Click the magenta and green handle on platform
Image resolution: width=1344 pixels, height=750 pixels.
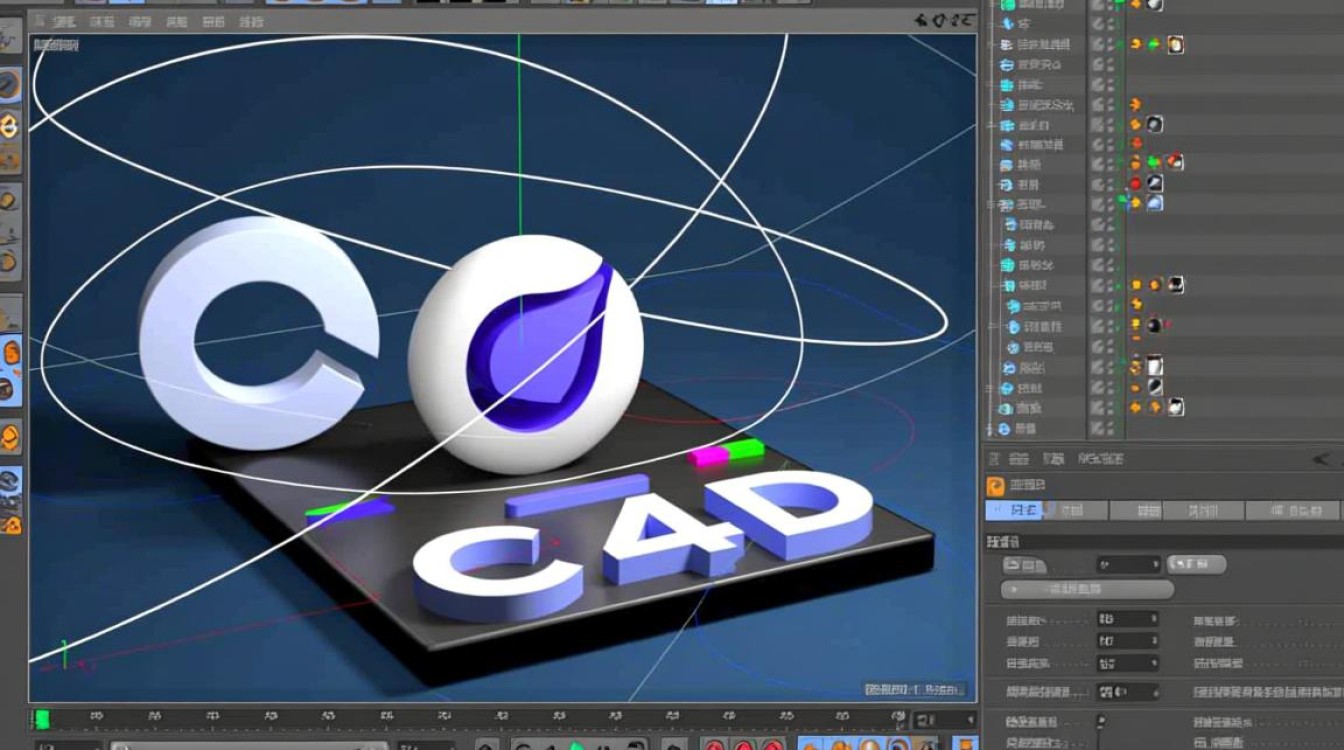pyautogui.click(x=727, y=453)
